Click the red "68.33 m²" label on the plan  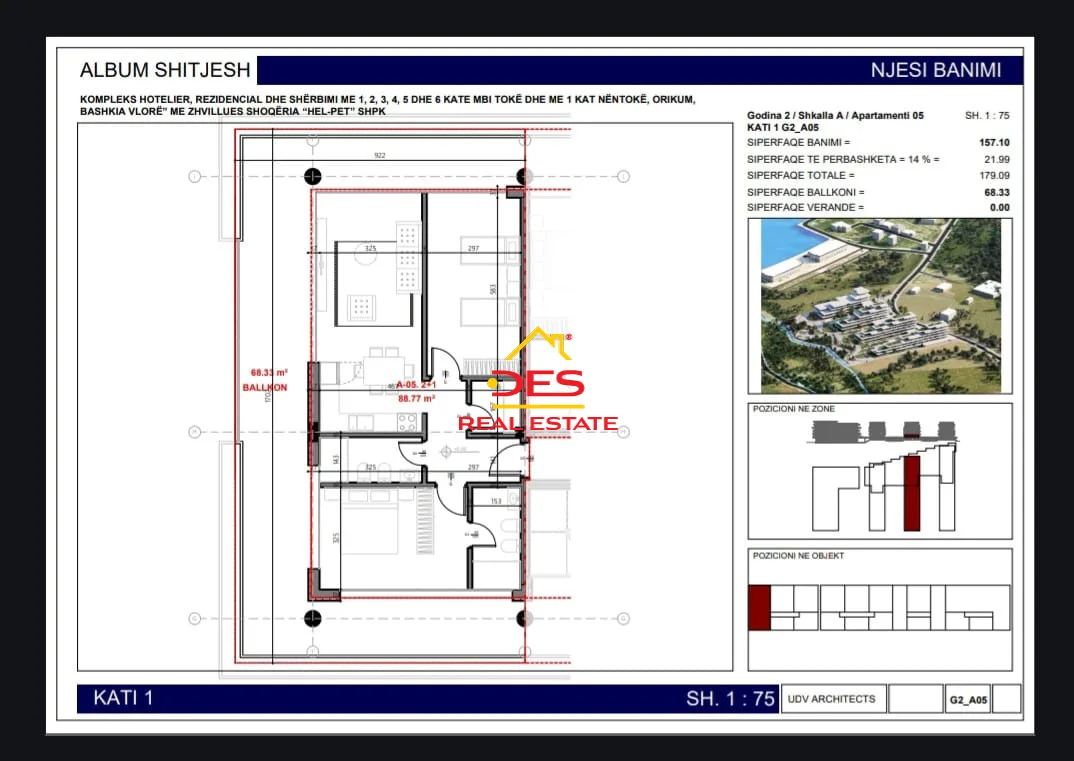[269, 373]
